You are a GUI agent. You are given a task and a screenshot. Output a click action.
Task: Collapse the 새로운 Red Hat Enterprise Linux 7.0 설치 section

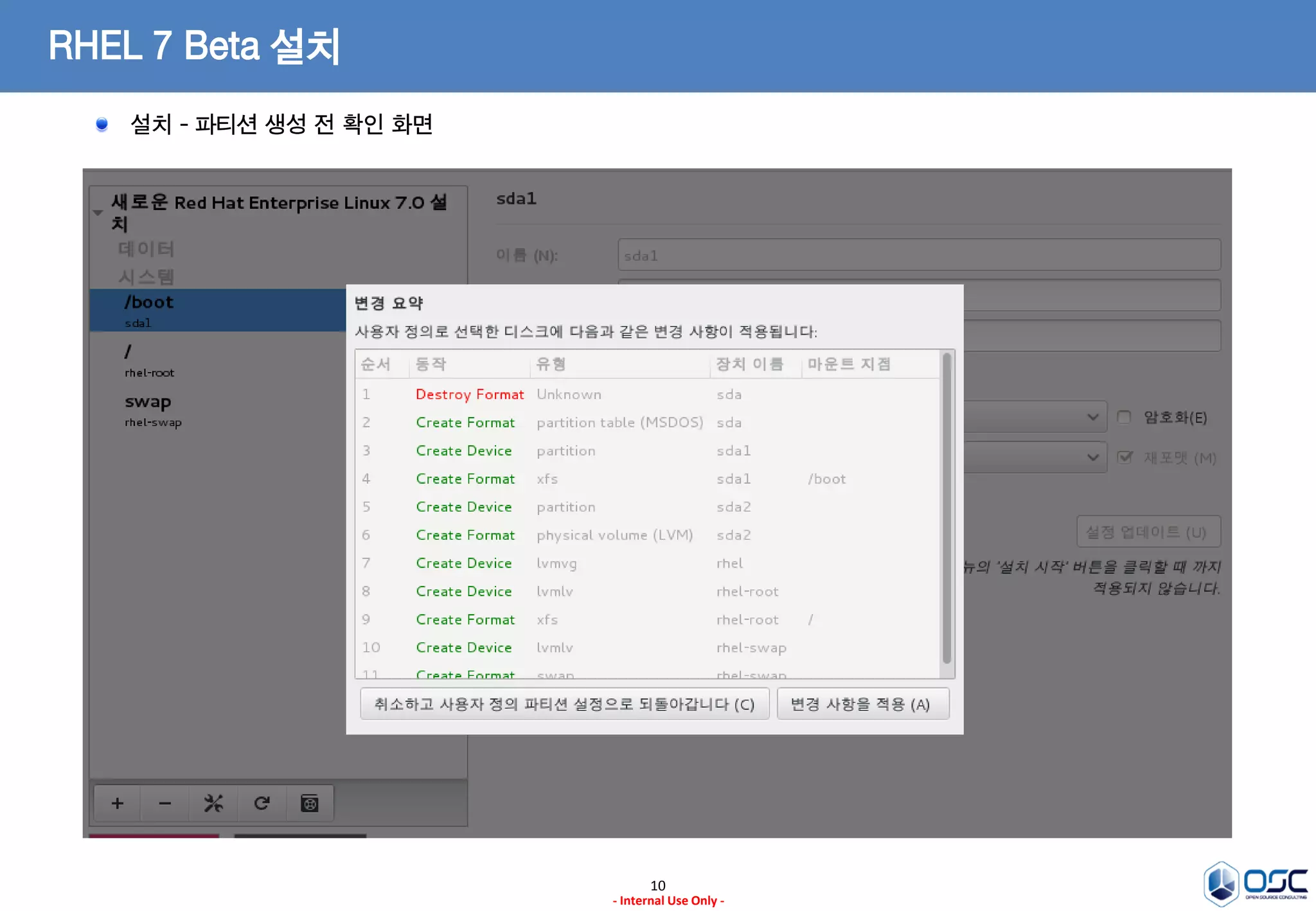(x=98, y=212)
